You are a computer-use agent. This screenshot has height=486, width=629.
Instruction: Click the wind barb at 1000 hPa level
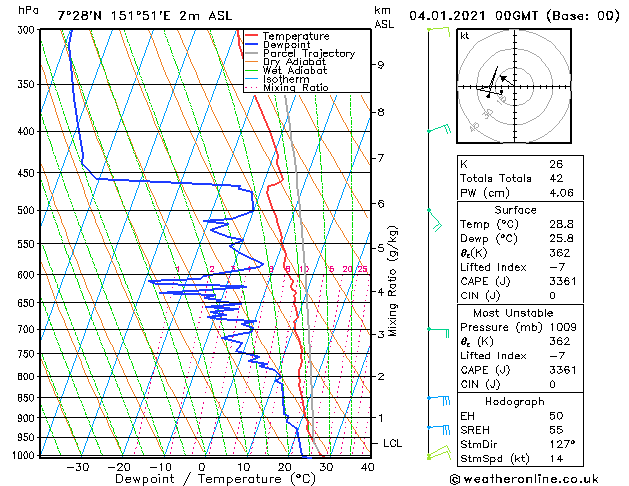pyautogui.click(x=439, y=453)
